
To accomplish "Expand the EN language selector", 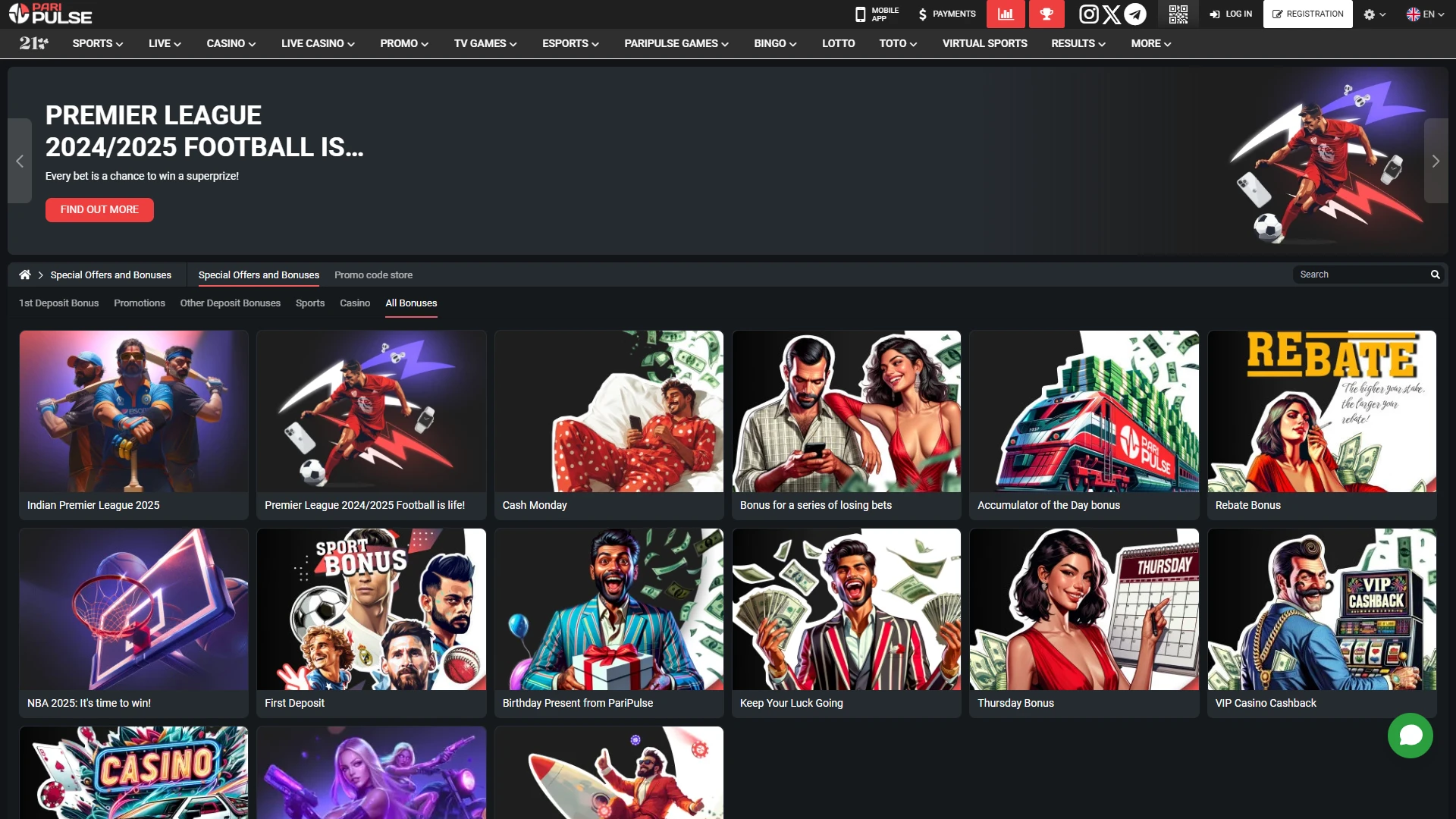I will coord(1425,14).
